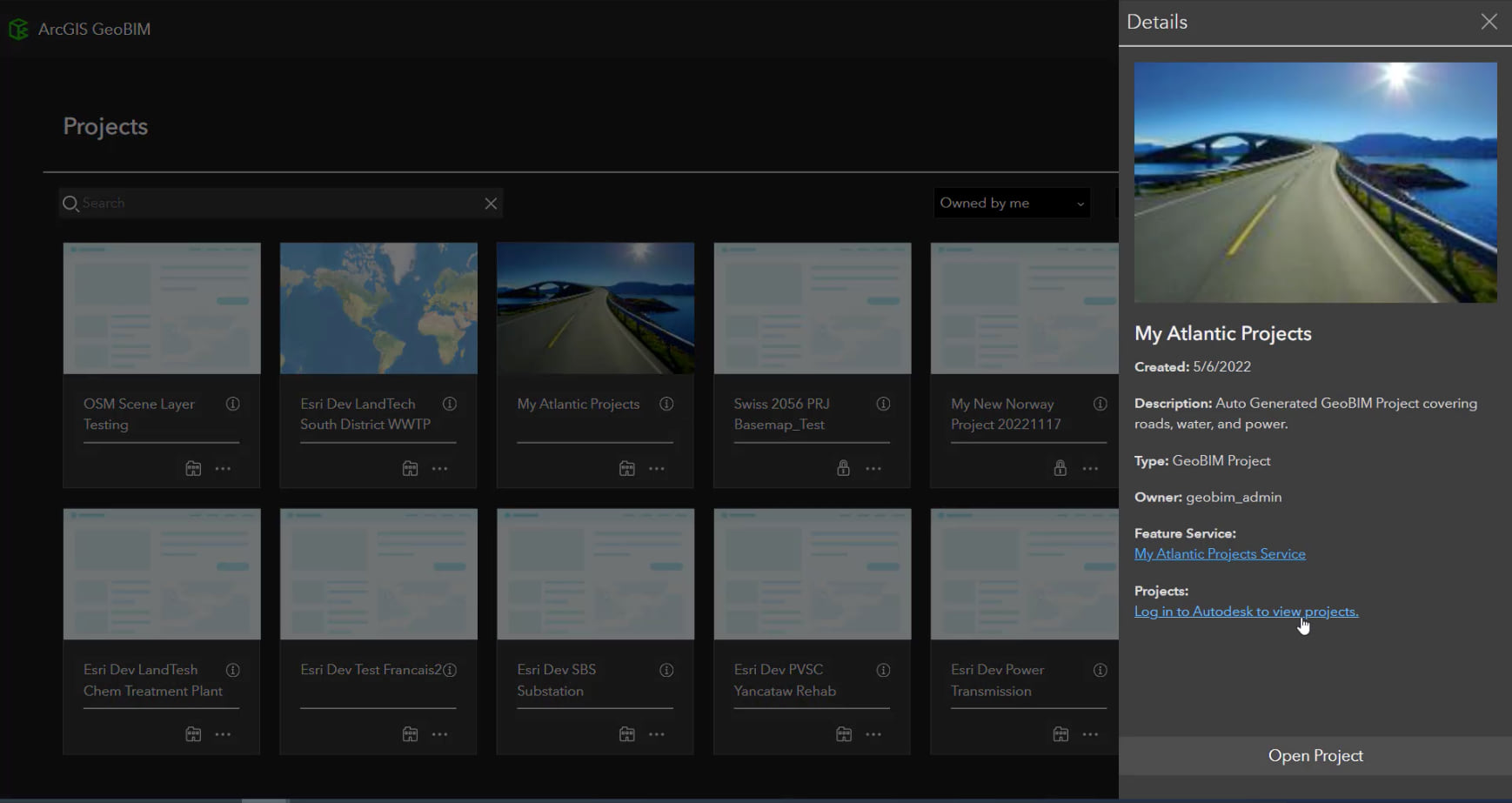Click sharing icon on Esri Dev Power Transmission
1512x803 pixels.
click(1060, 734)
